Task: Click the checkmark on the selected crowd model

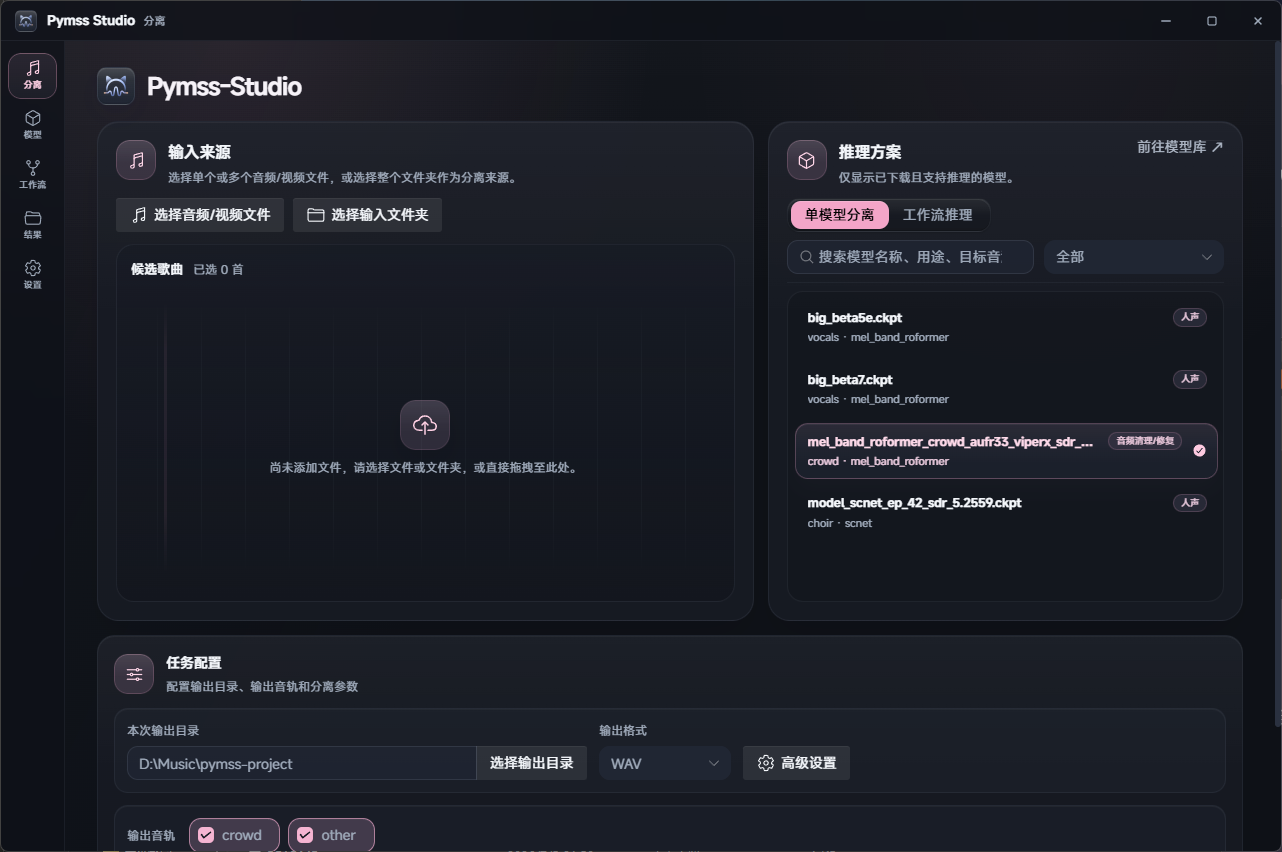Action: pyautogui.click(x=1200, y=451)
